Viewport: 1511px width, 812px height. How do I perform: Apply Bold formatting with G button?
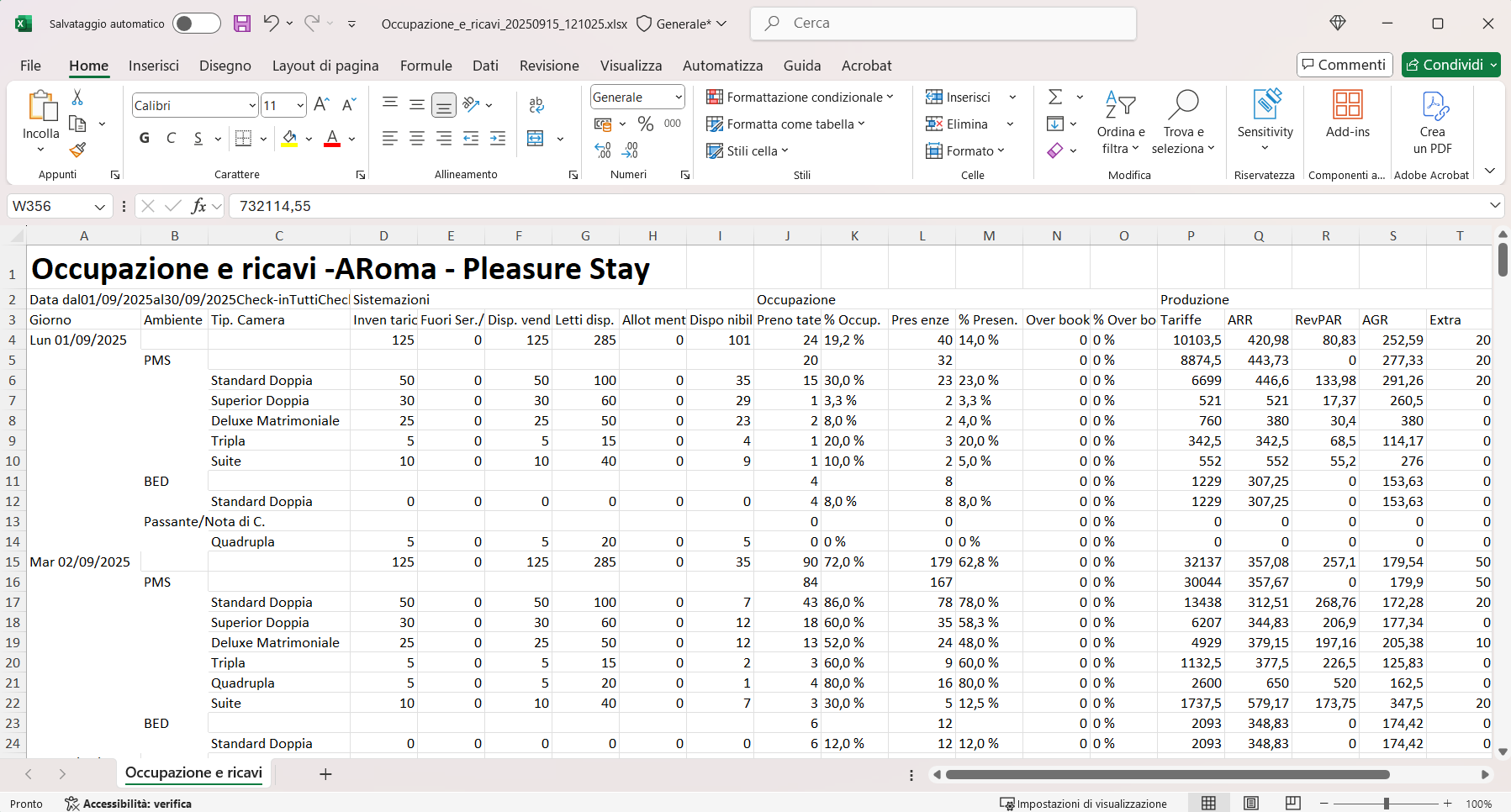click(145, 138)
